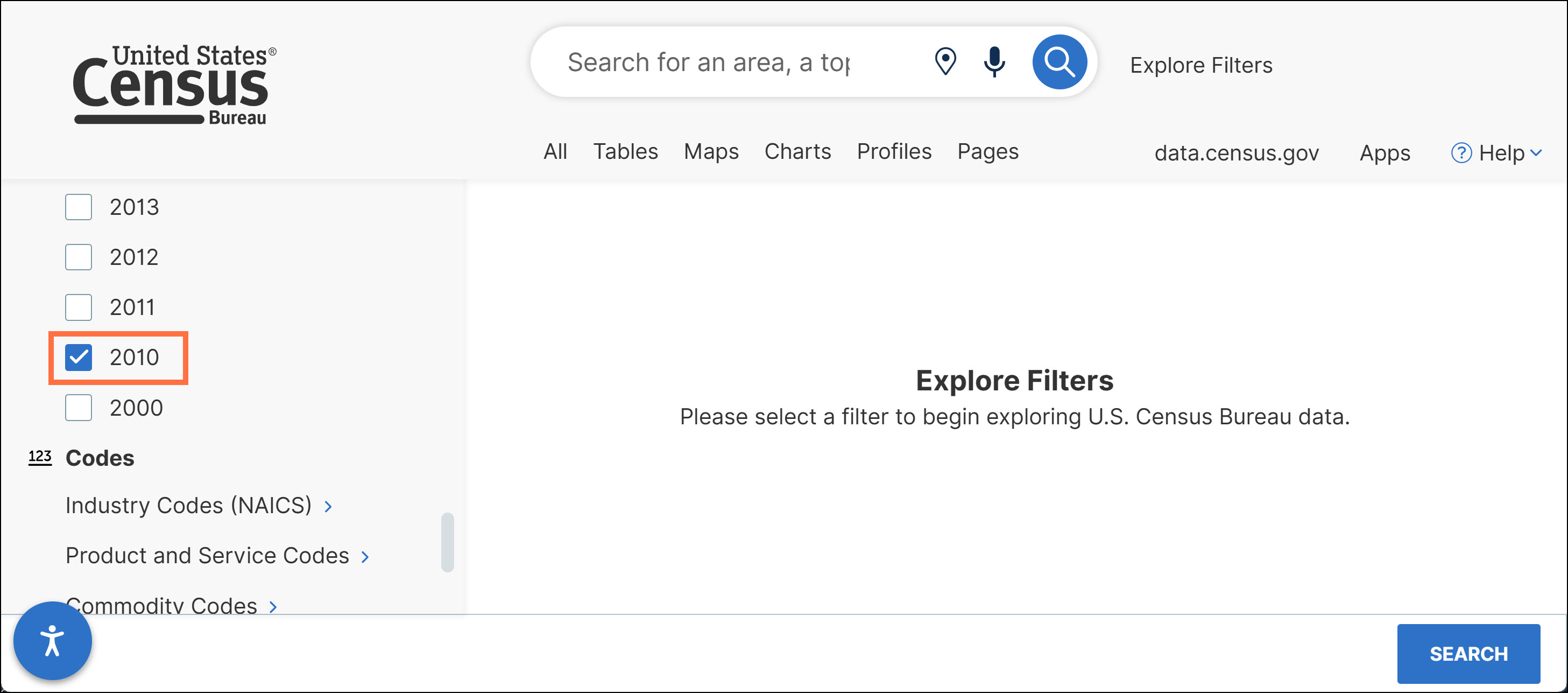Click the filter panel vertical scrollbar
This screenshot has height=693, width=1568.
(447, 542)
